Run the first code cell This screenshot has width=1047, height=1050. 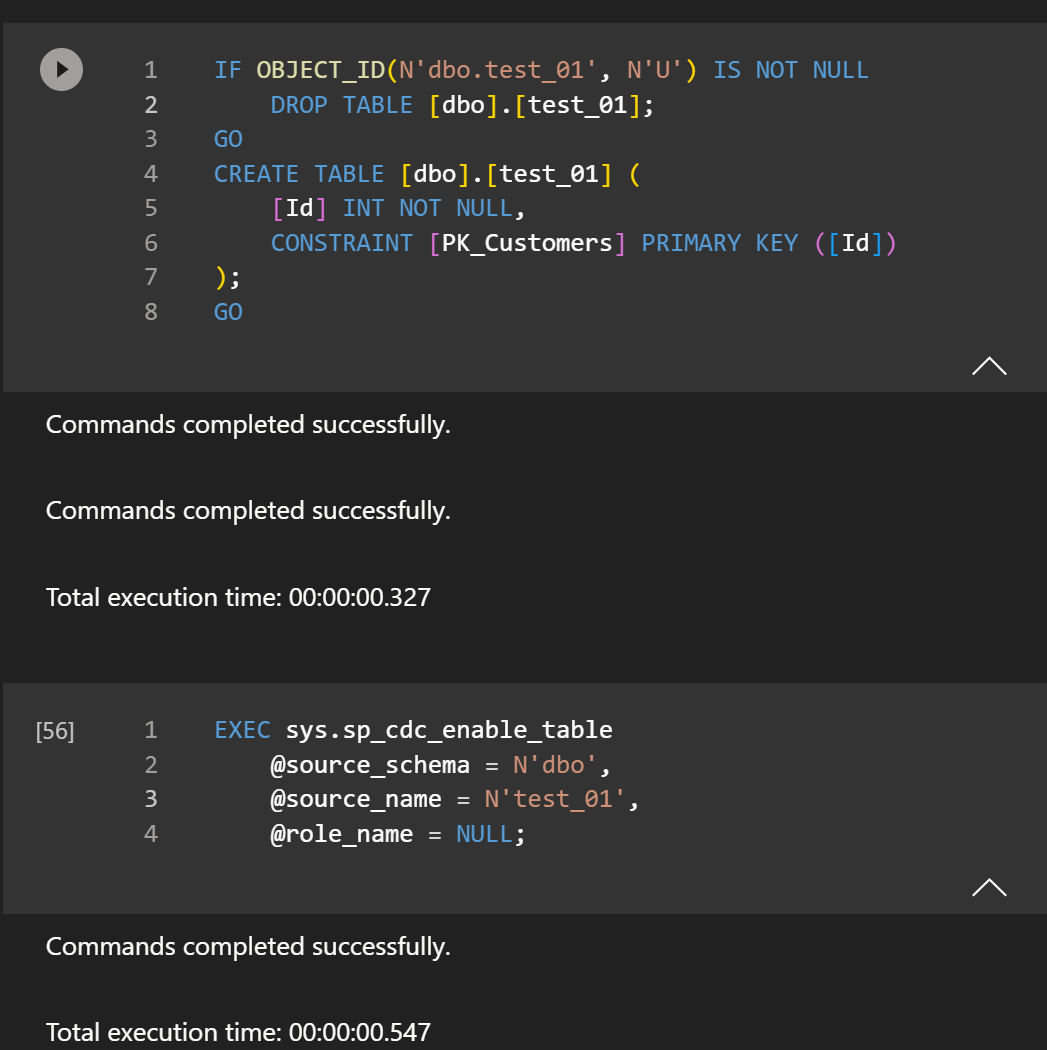tap(62, 70)
